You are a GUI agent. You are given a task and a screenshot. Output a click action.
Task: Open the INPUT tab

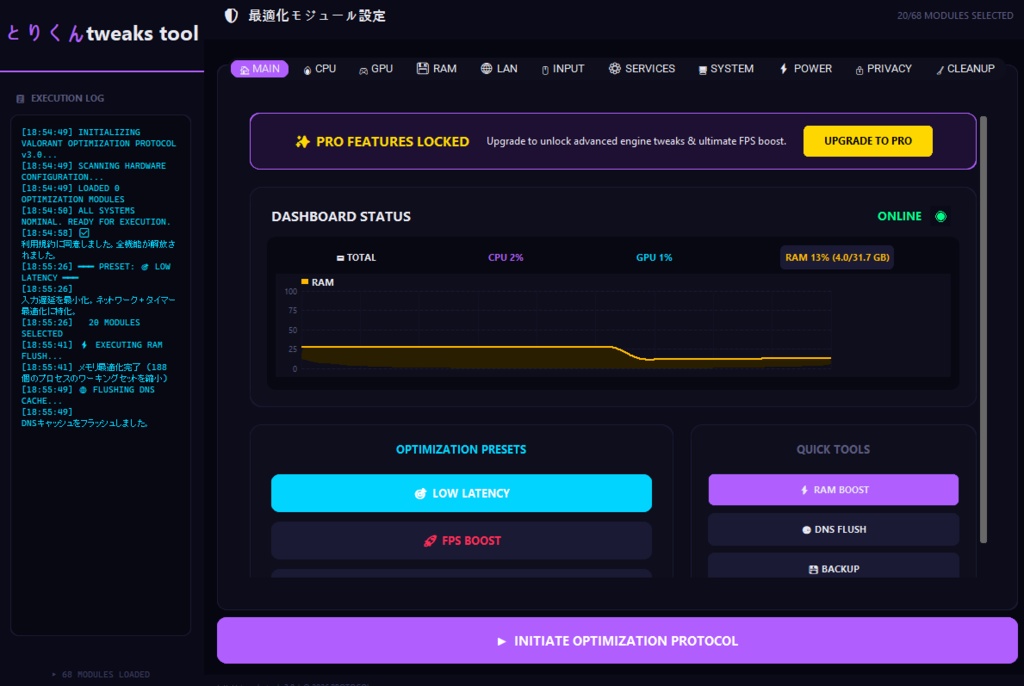(x=562, y=69)
